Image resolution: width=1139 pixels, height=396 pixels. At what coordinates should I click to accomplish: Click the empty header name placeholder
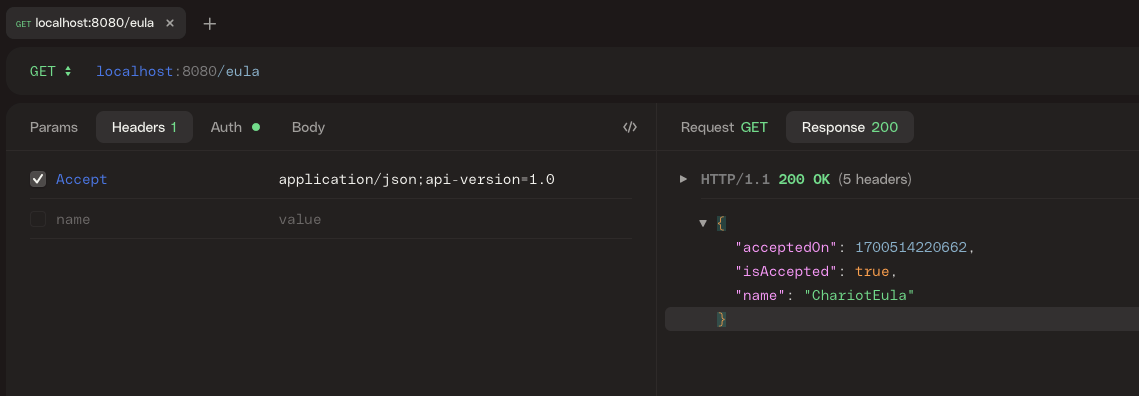pyautogui.click(x=73, y=219)
